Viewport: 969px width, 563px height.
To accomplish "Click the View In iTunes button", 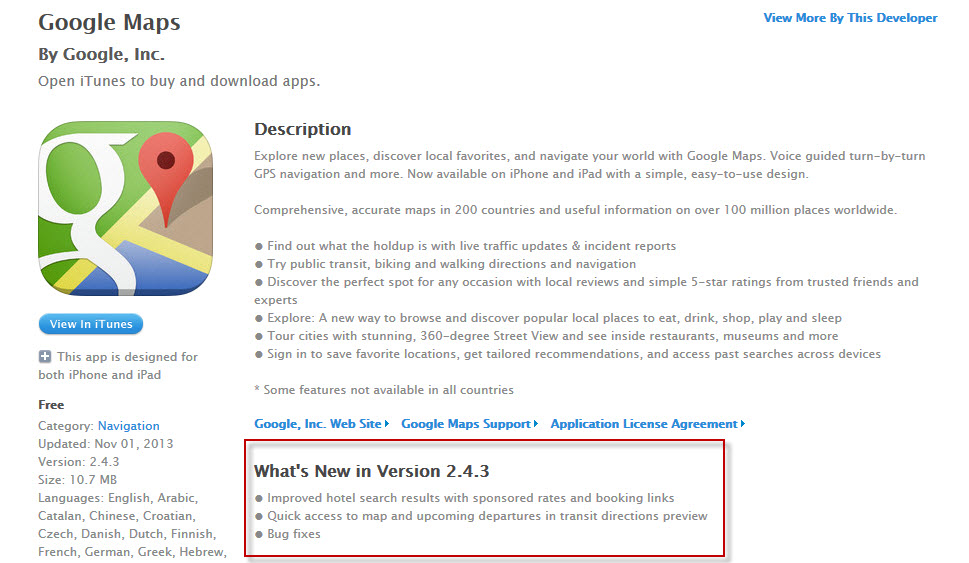I will tap(91, 324).
